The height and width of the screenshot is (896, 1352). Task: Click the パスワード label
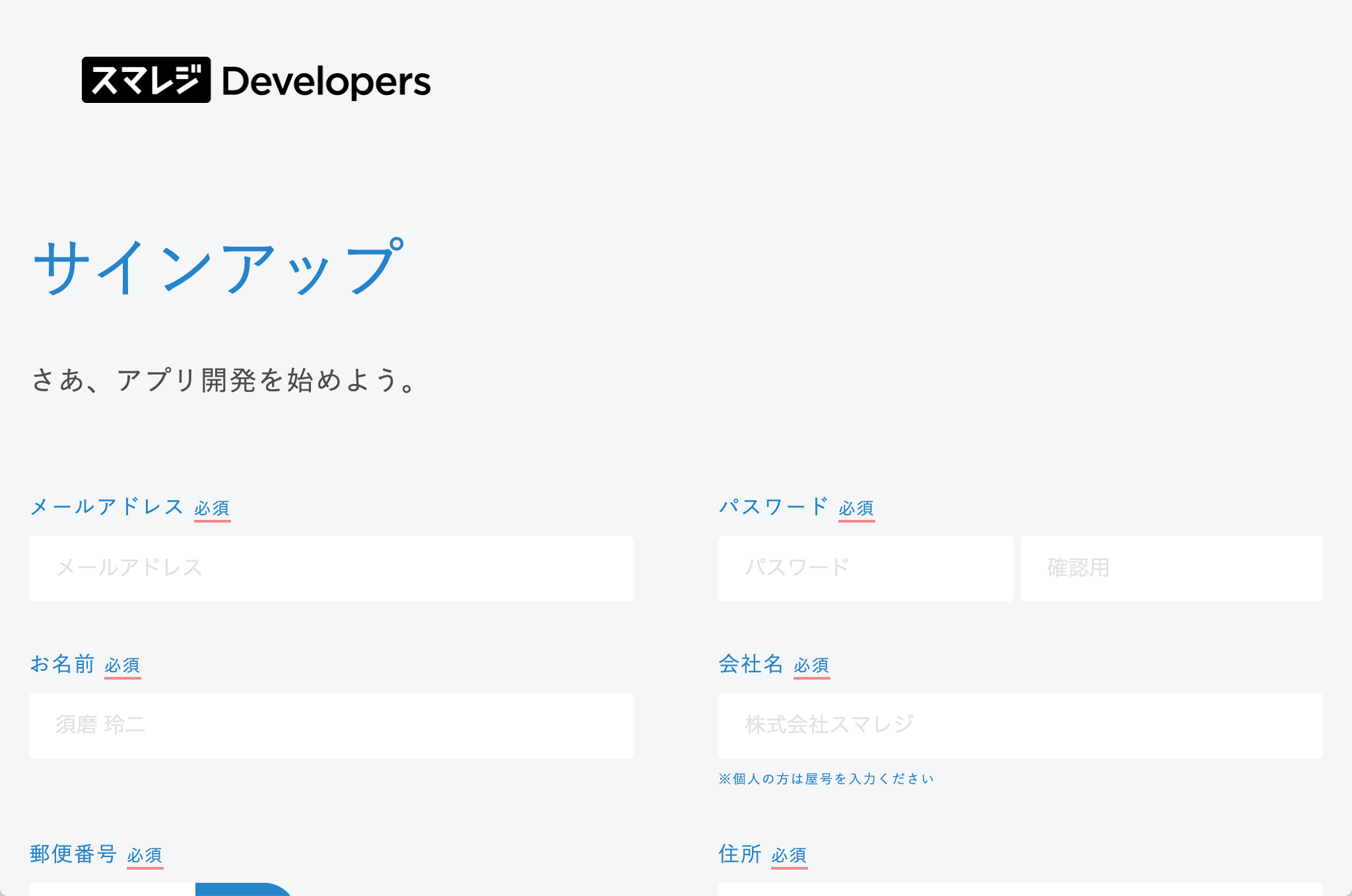773,507
